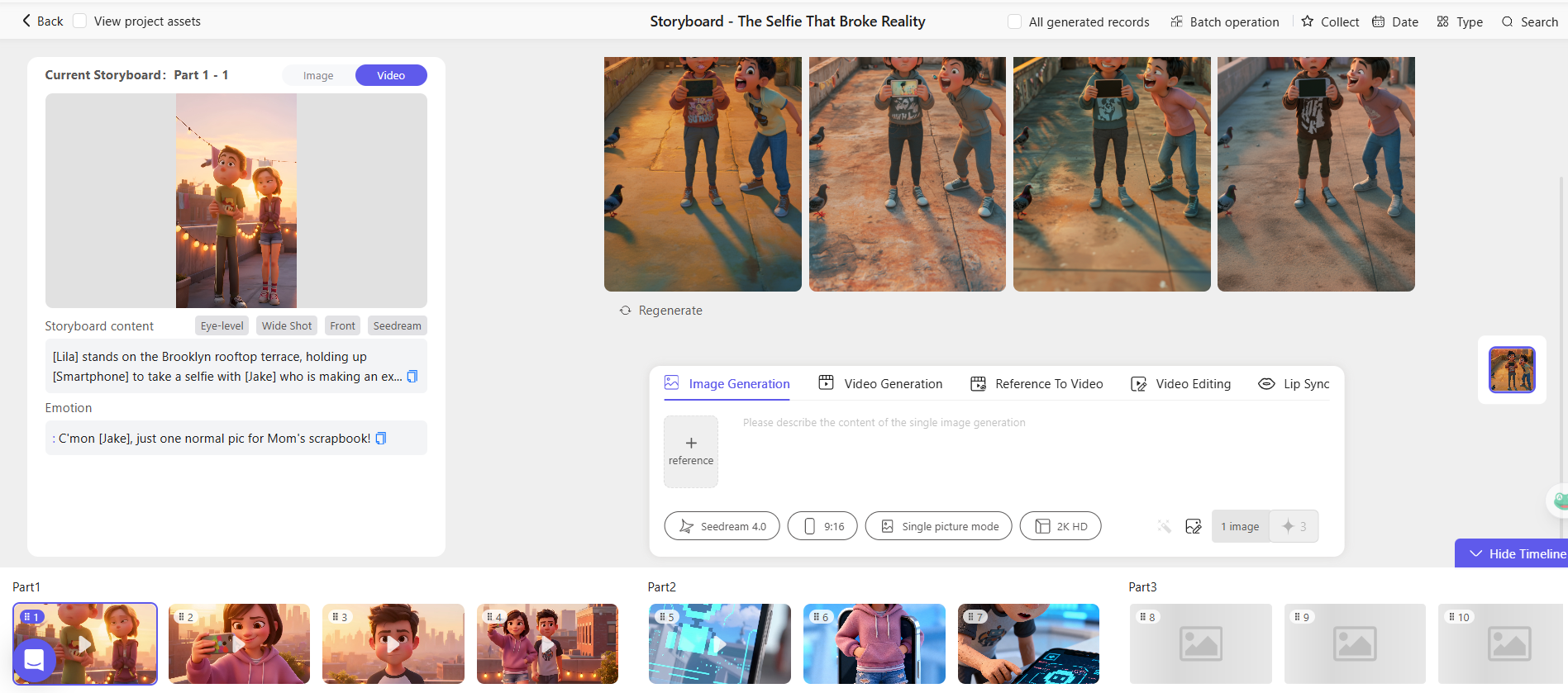Add a reference image
The height and width of the screenshot is (693, 1568).
691,452
